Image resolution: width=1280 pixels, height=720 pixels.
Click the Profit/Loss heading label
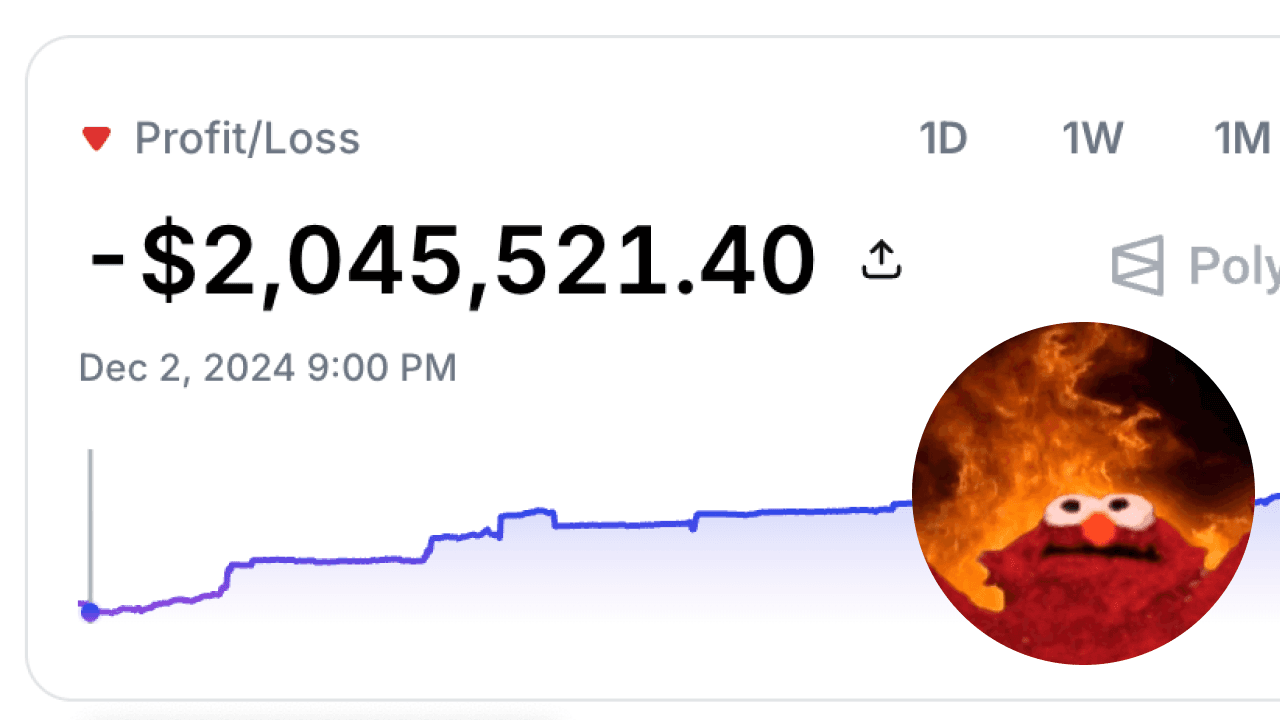[247, 139]
